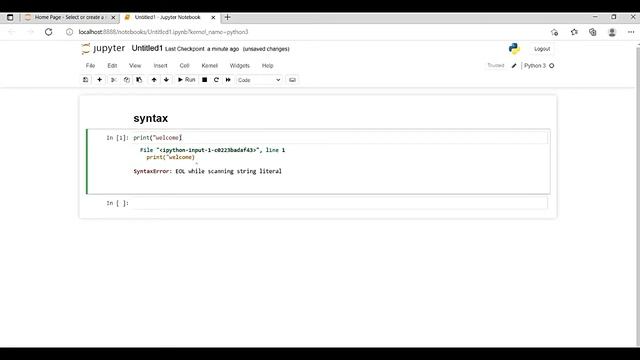Viewport: 640px width, 360px height.
Task: Open a new browser tab
Action: pos(227,17)
